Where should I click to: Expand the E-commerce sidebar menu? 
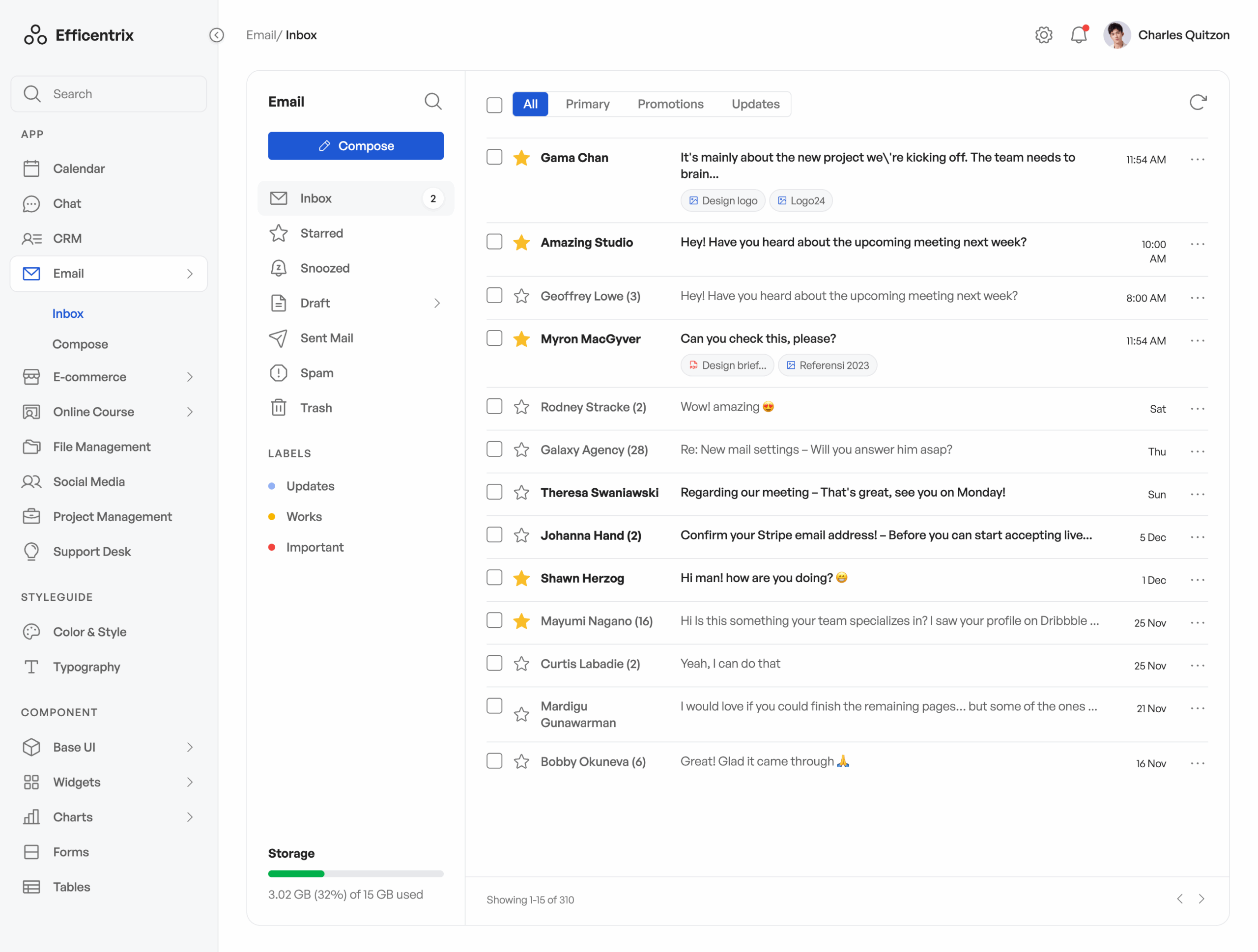(x=190, y=377)
